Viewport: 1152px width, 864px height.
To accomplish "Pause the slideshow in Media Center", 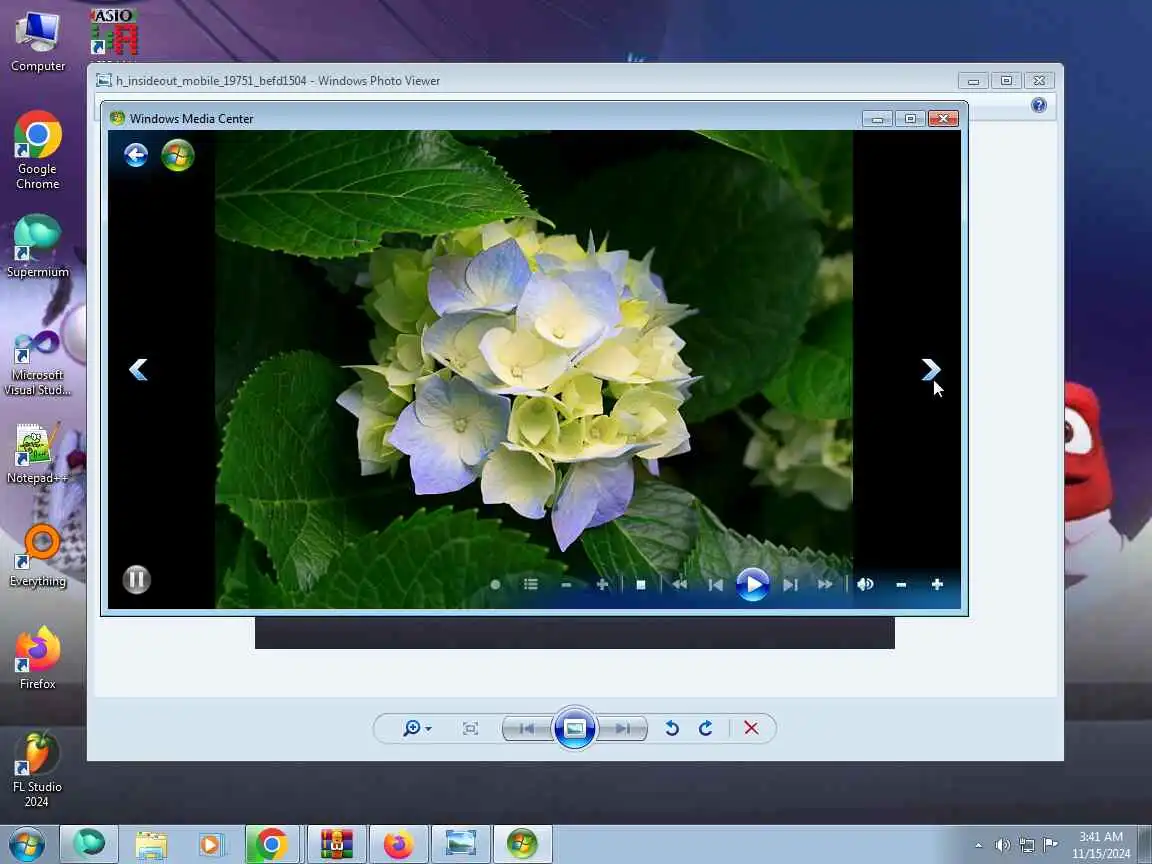I will tap(137, 580).
